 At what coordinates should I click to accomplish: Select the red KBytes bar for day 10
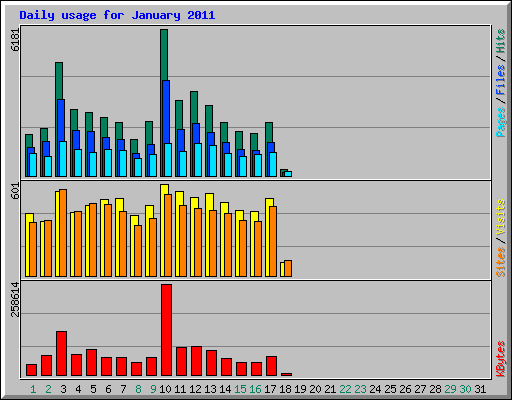(166, 330)
